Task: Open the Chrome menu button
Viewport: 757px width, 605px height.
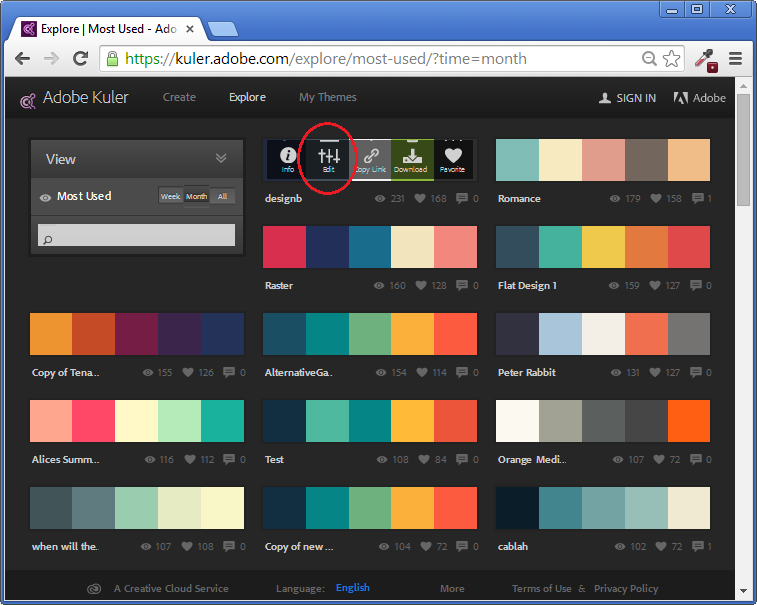Action: [x=735, y=59]
